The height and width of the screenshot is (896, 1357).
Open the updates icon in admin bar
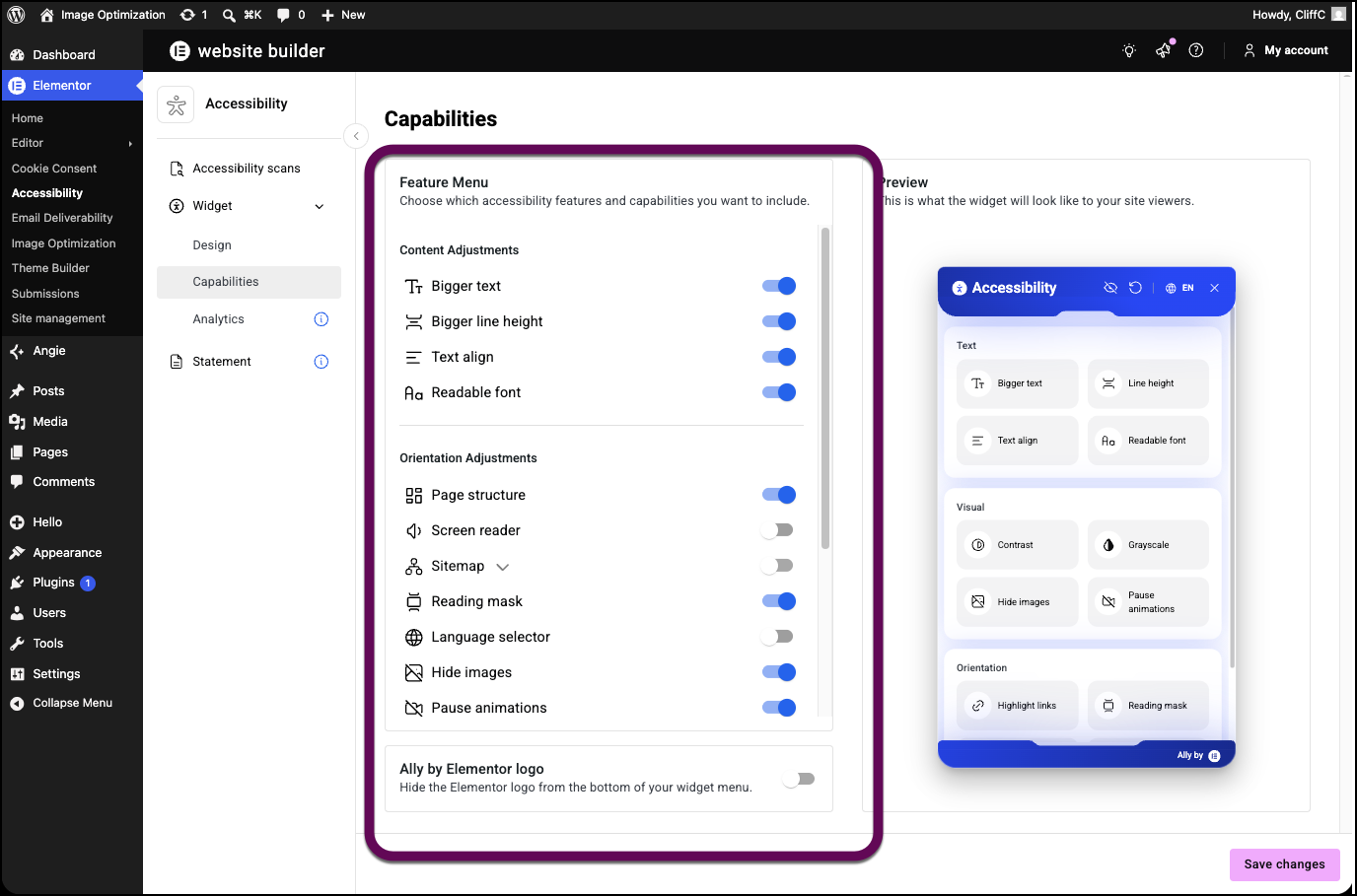click(187, 15)
